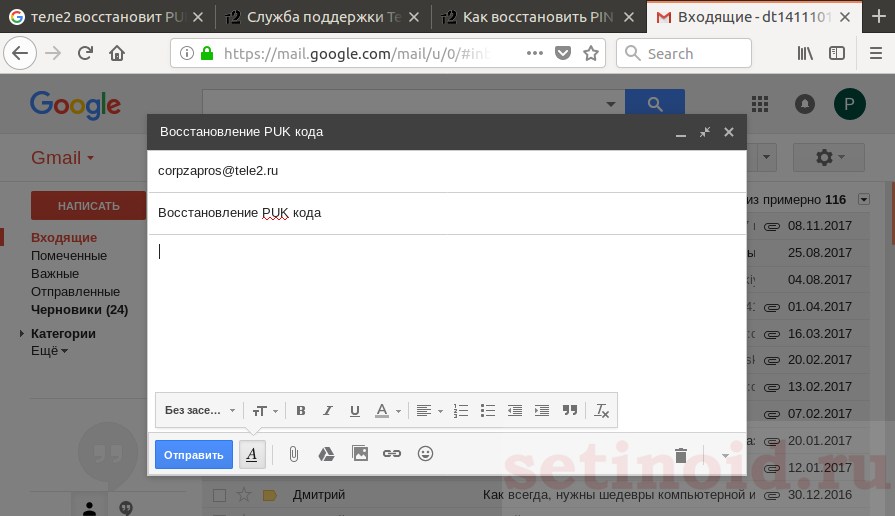Click Firefox Search box
The image size is (895, 516).
point(684,53)
